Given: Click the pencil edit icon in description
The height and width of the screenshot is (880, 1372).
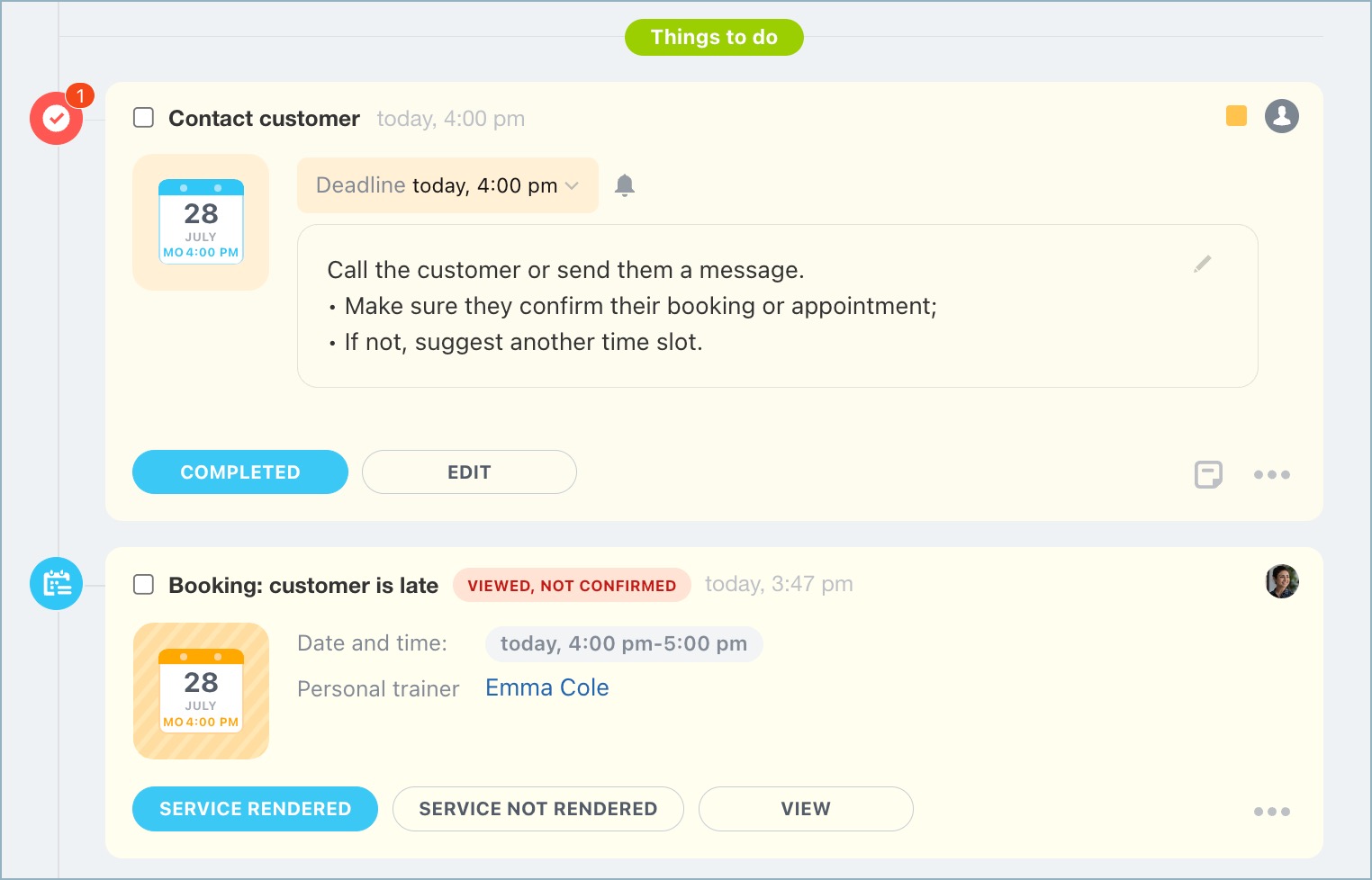Looking at the screenshot, I should click(1203, 264).
